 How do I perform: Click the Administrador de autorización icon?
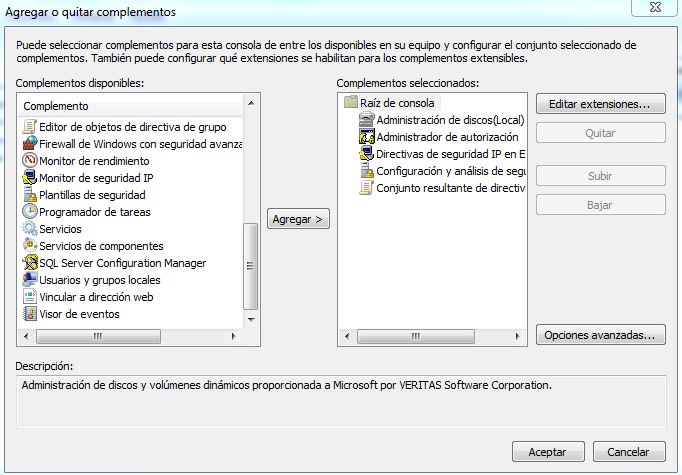pos(367,136)
